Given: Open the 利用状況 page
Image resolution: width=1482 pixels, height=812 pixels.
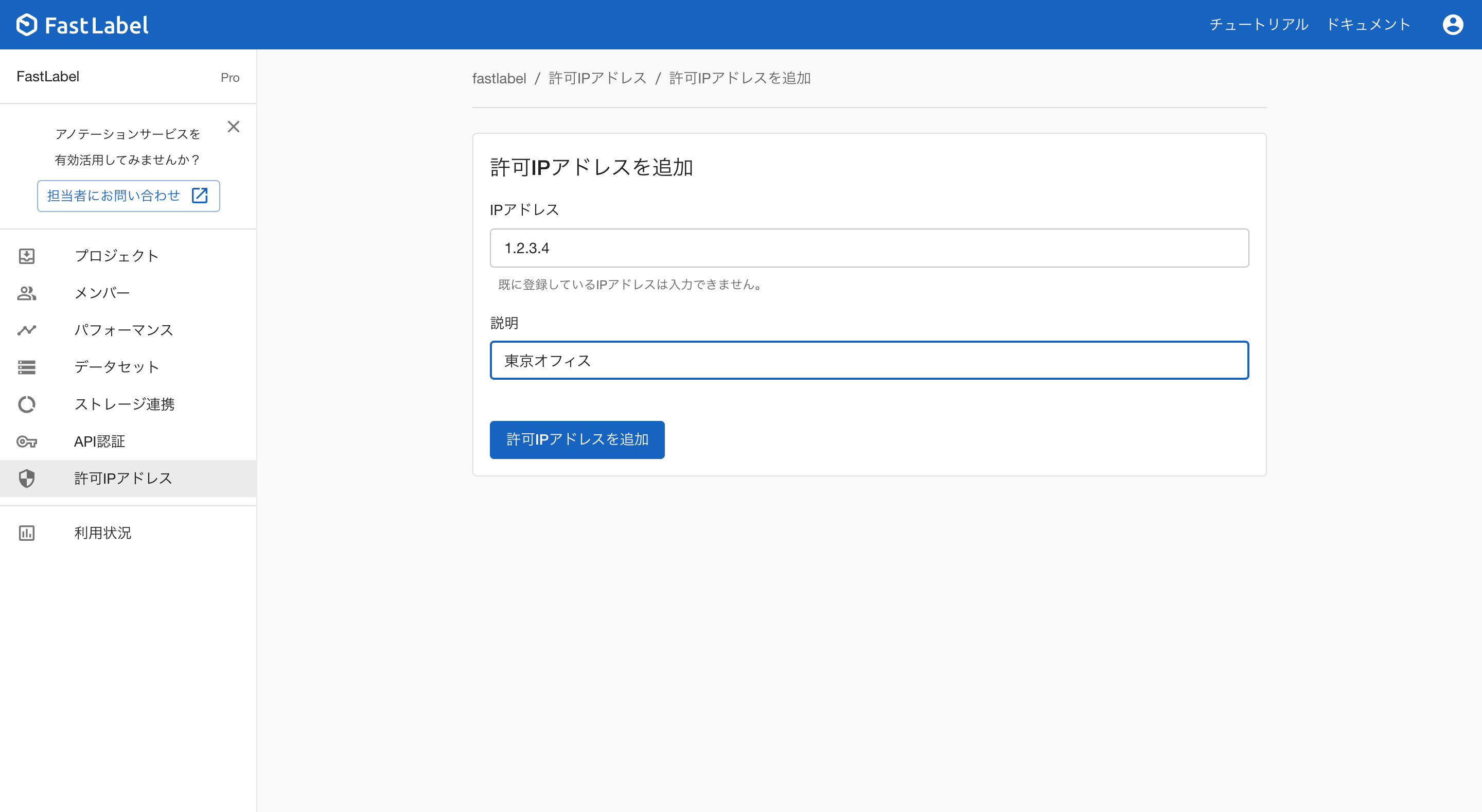Looking at the screenshot, I should (x=128, y=533).
